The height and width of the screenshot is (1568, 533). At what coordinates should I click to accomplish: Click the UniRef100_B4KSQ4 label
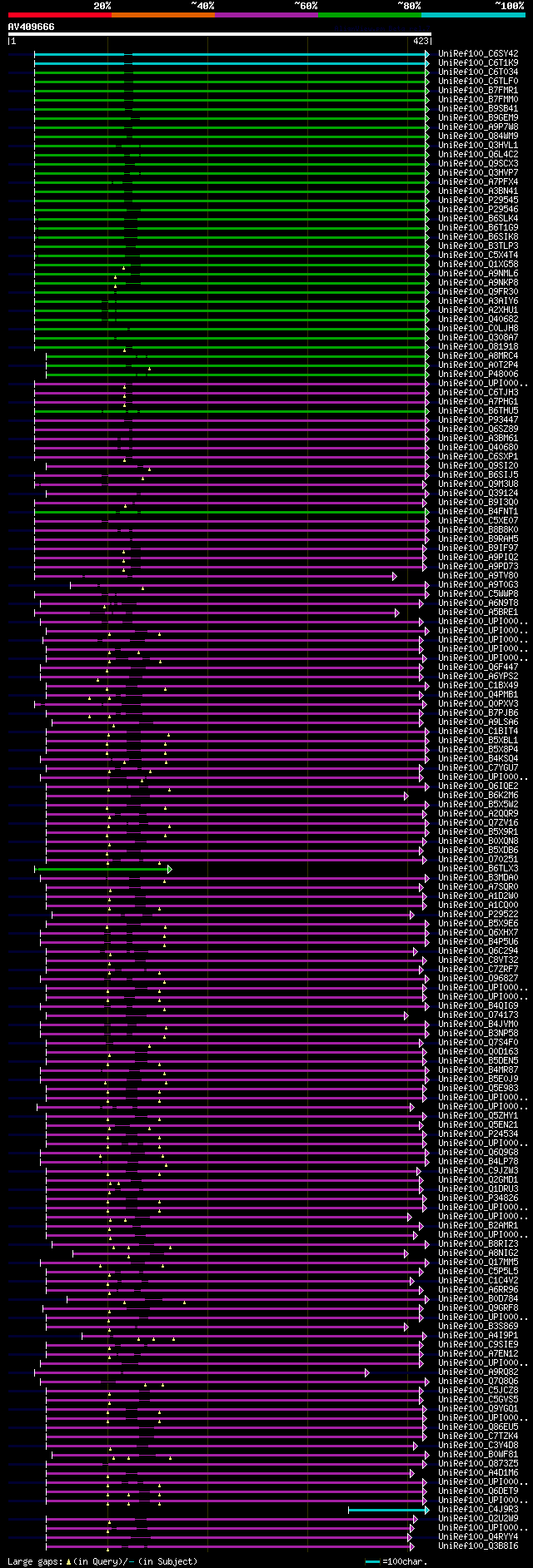478,758
